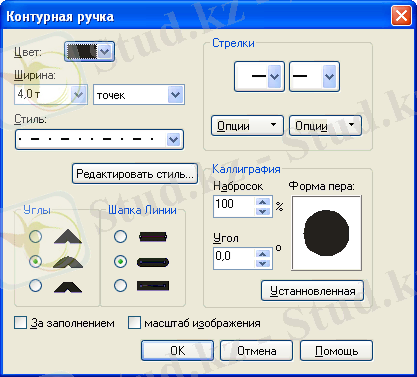
Task: Select the square line cap radio button
Action: [x=120, y=236]
